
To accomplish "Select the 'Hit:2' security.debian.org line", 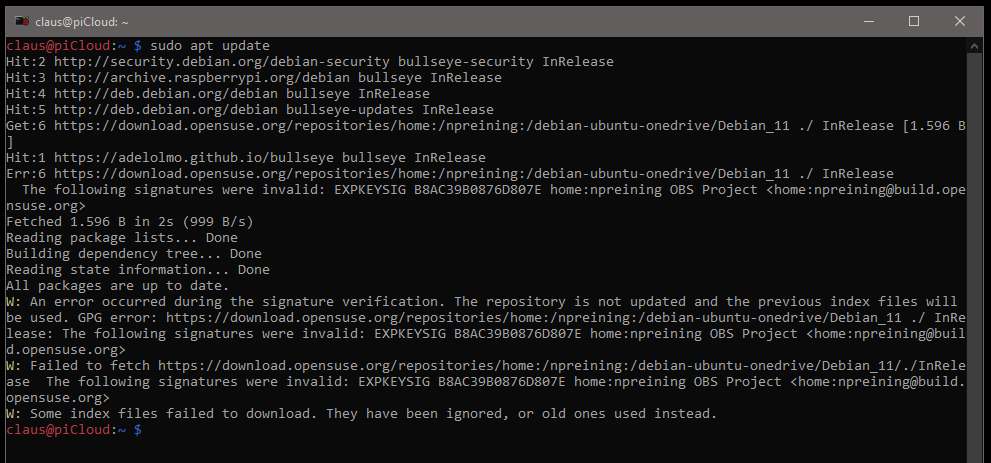I will [x=310, y=62].
